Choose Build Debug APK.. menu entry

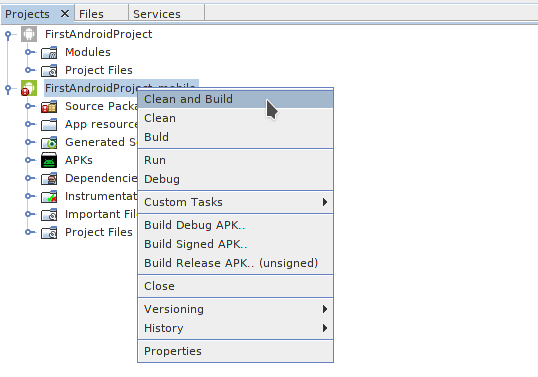click(235, 225)
